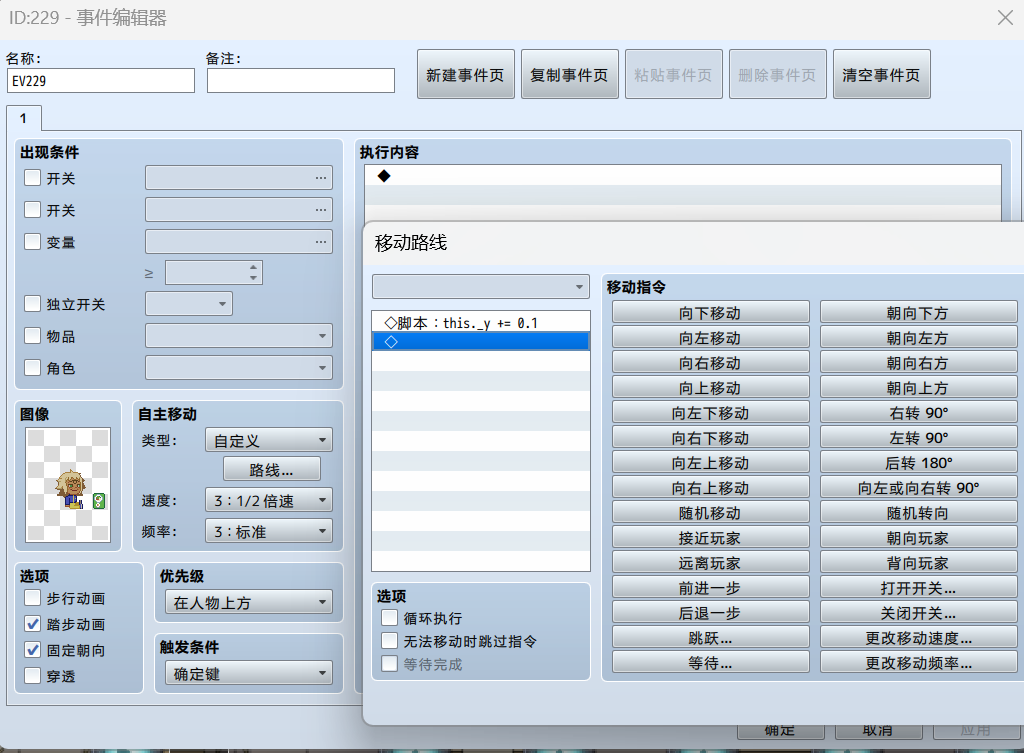
Task: Check 循环执行 in move route options
Action: click(389, 618)
